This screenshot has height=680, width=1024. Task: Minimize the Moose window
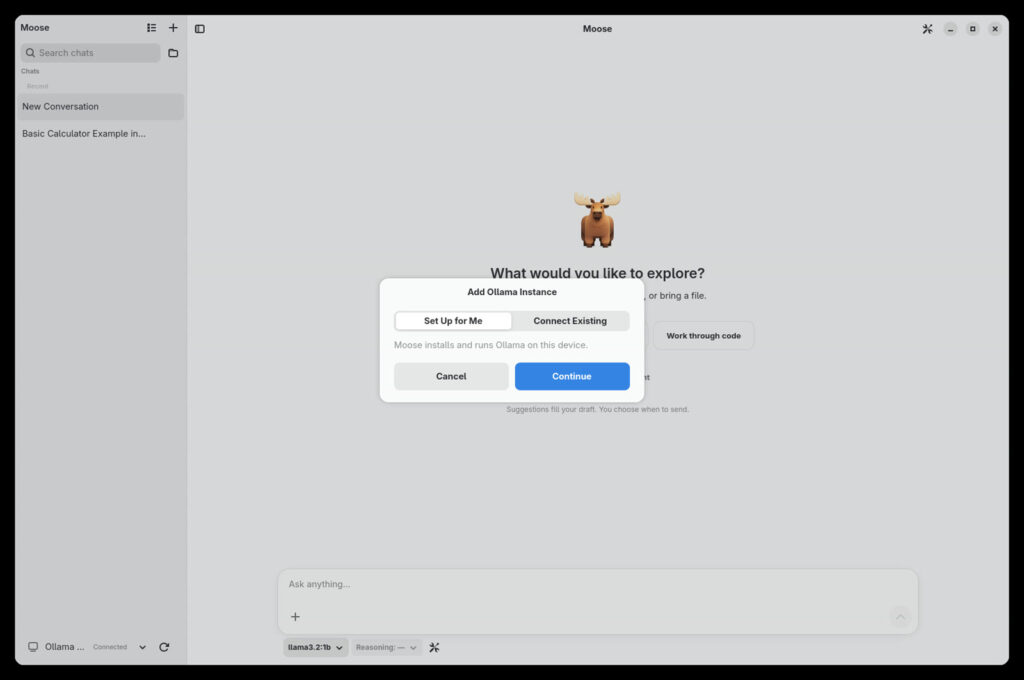click(x=950, y=29)
